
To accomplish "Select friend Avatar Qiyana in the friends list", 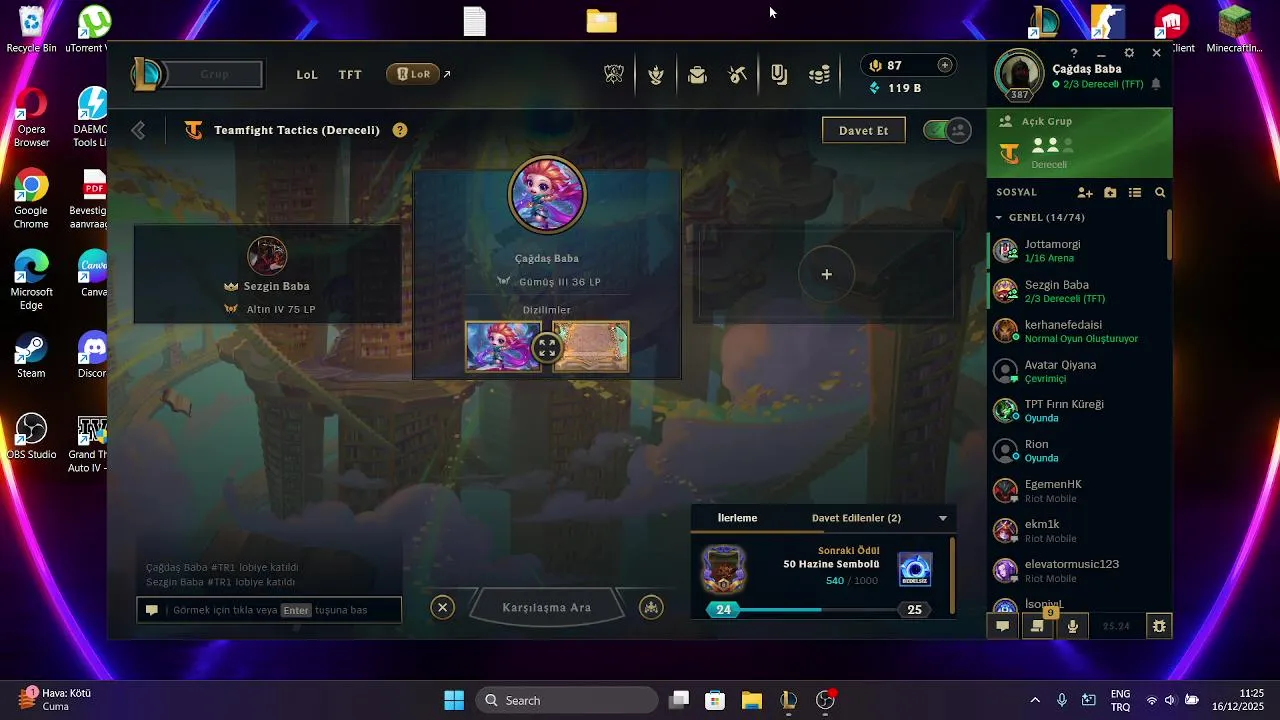I will point(1078,371).
